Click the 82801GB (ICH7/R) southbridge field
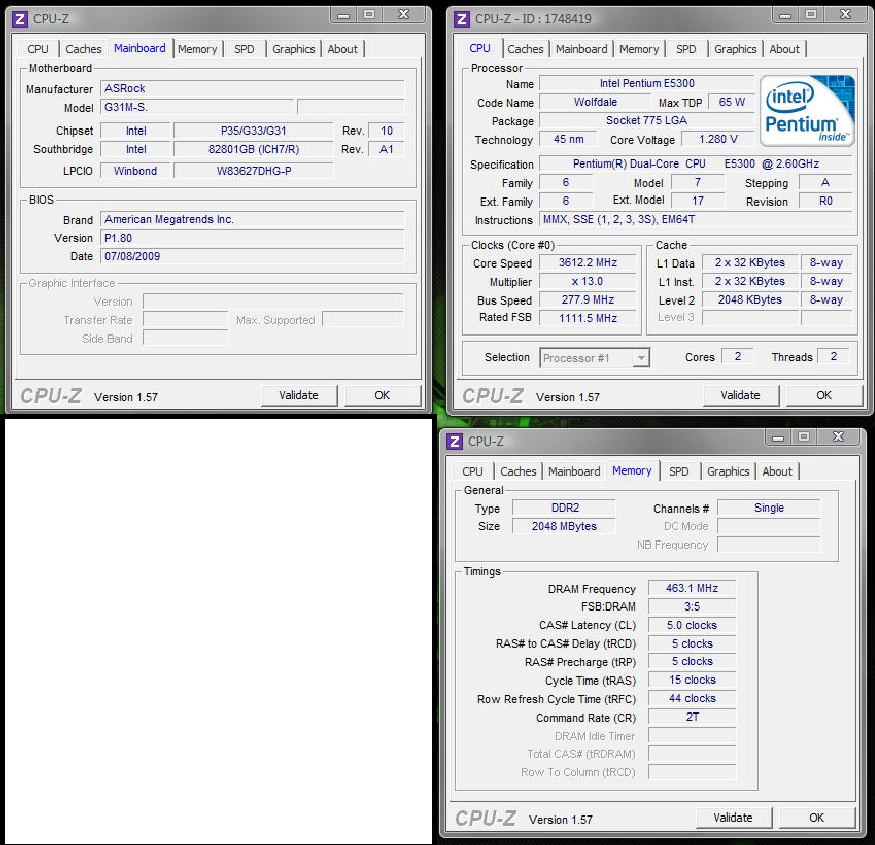The image size is (875, 845). point(253,150)
